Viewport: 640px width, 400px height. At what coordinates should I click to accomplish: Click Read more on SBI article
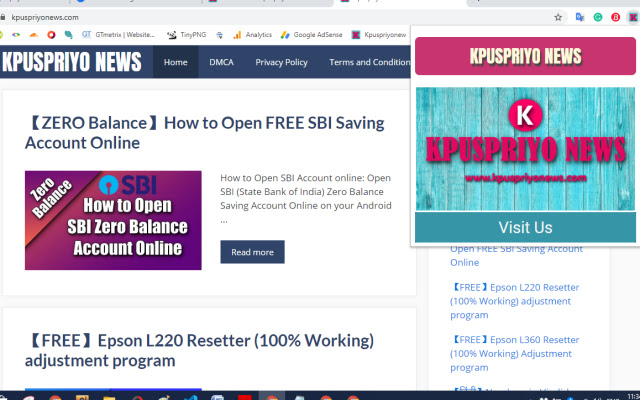point(252,252)
